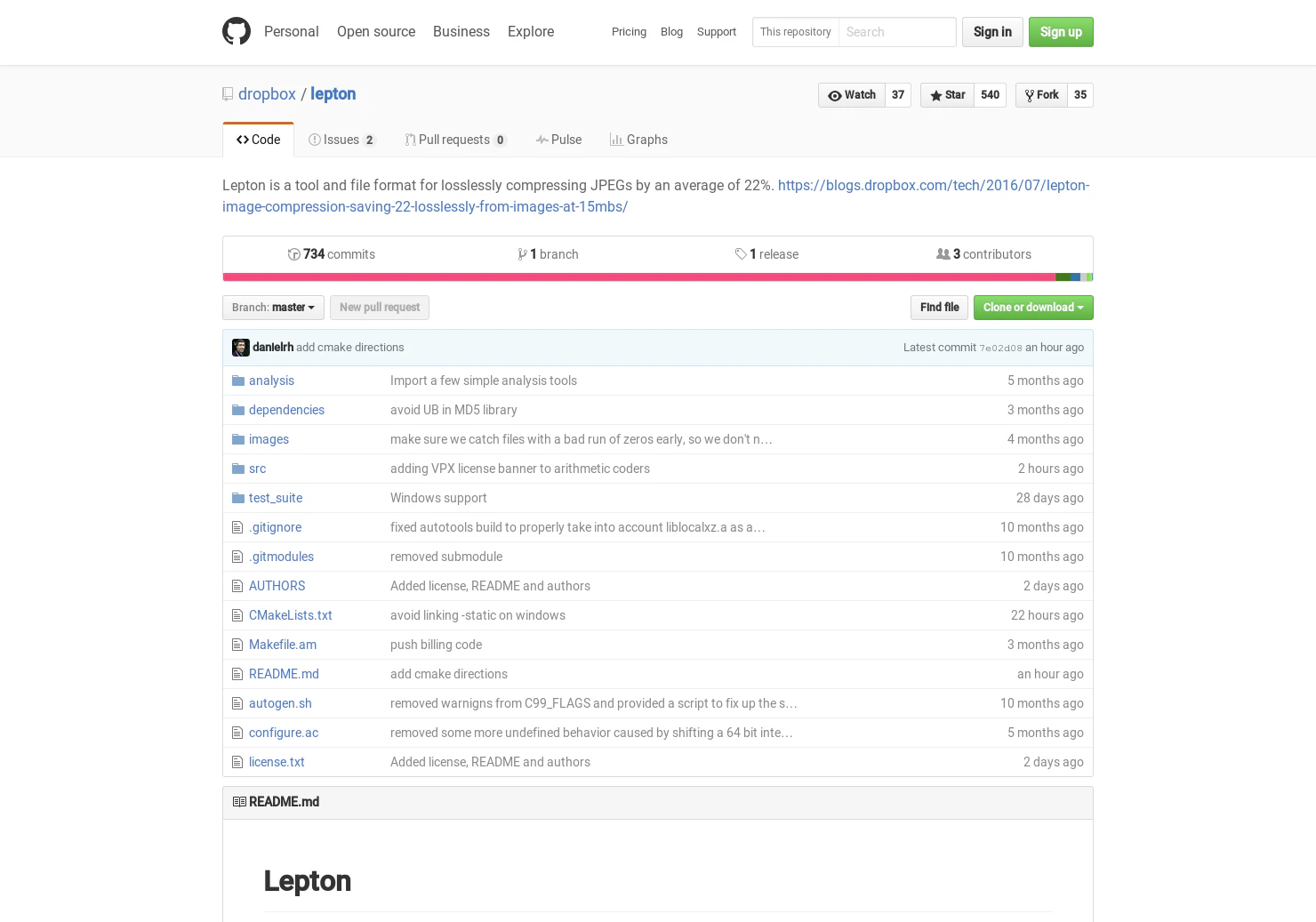
Task: Click the README.md header book icon
Action: click(x=239, y=802)
